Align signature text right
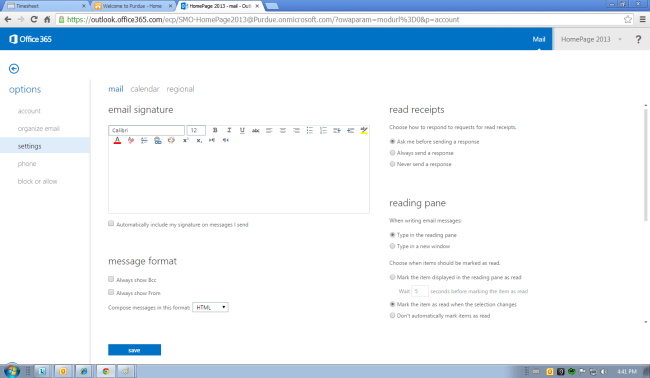Viewport: 650px width, 378px height. (296, 130)
